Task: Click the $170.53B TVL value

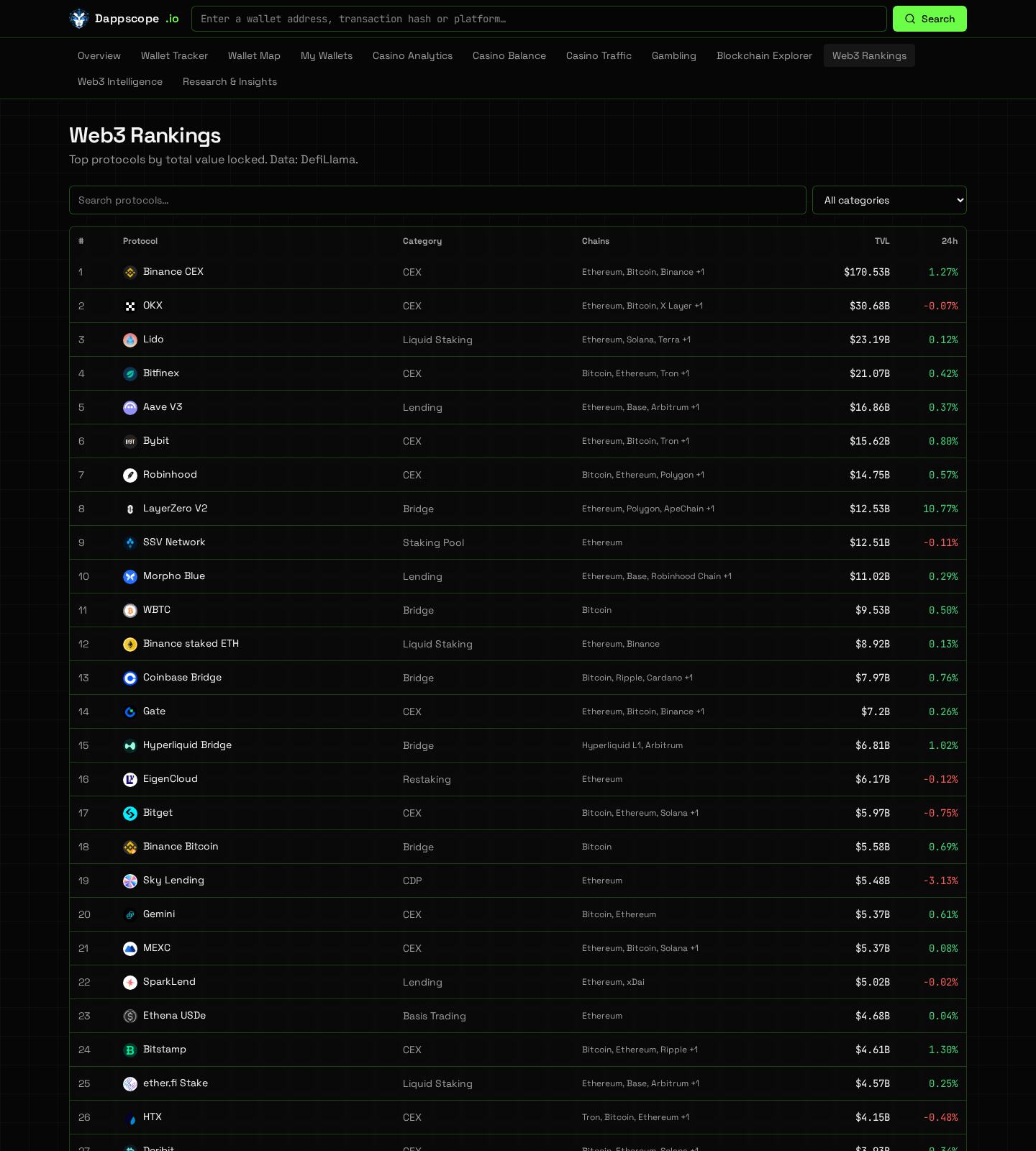Action: pyautogui.click(x=867, y=272)
